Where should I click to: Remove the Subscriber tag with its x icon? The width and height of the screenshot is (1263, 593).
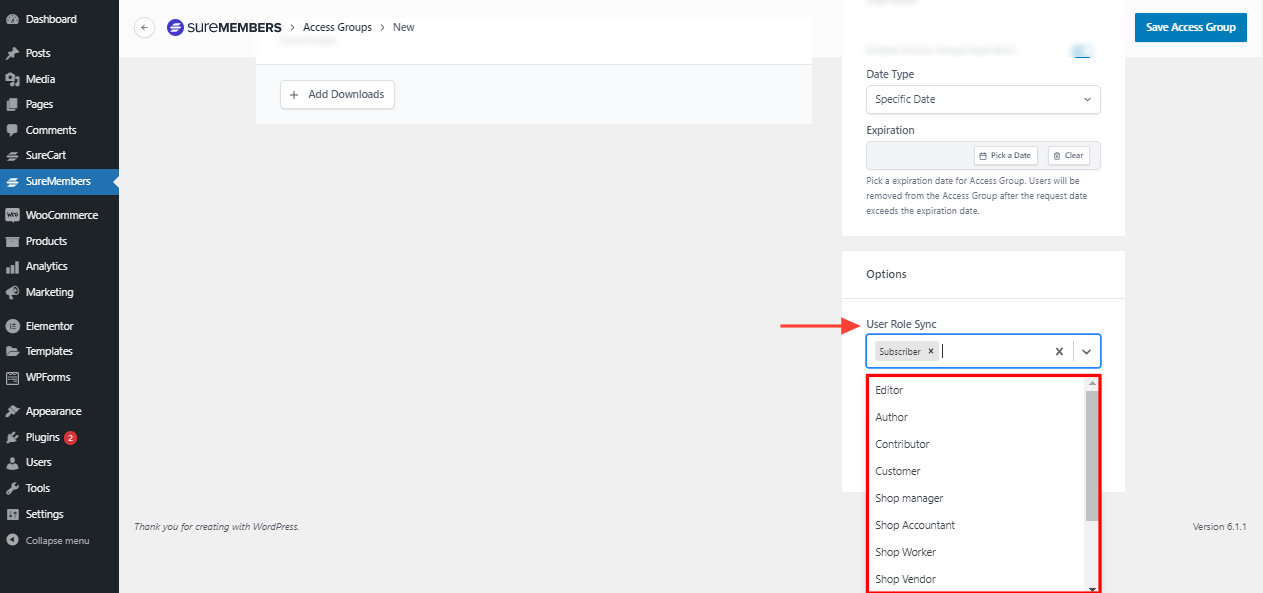tap(931, 352)
